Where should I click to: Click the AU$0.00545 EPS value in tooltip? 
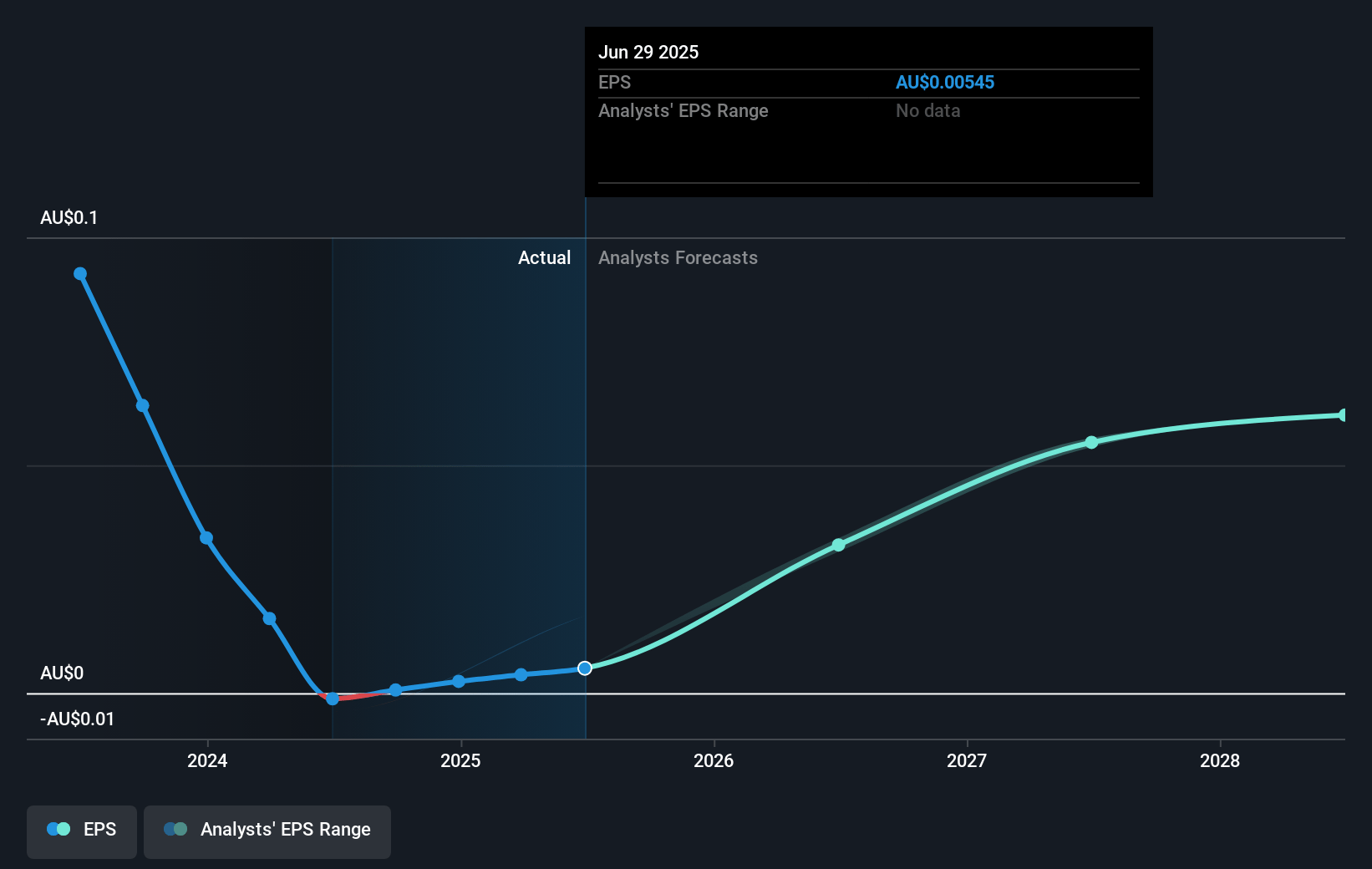coord(945,83)
